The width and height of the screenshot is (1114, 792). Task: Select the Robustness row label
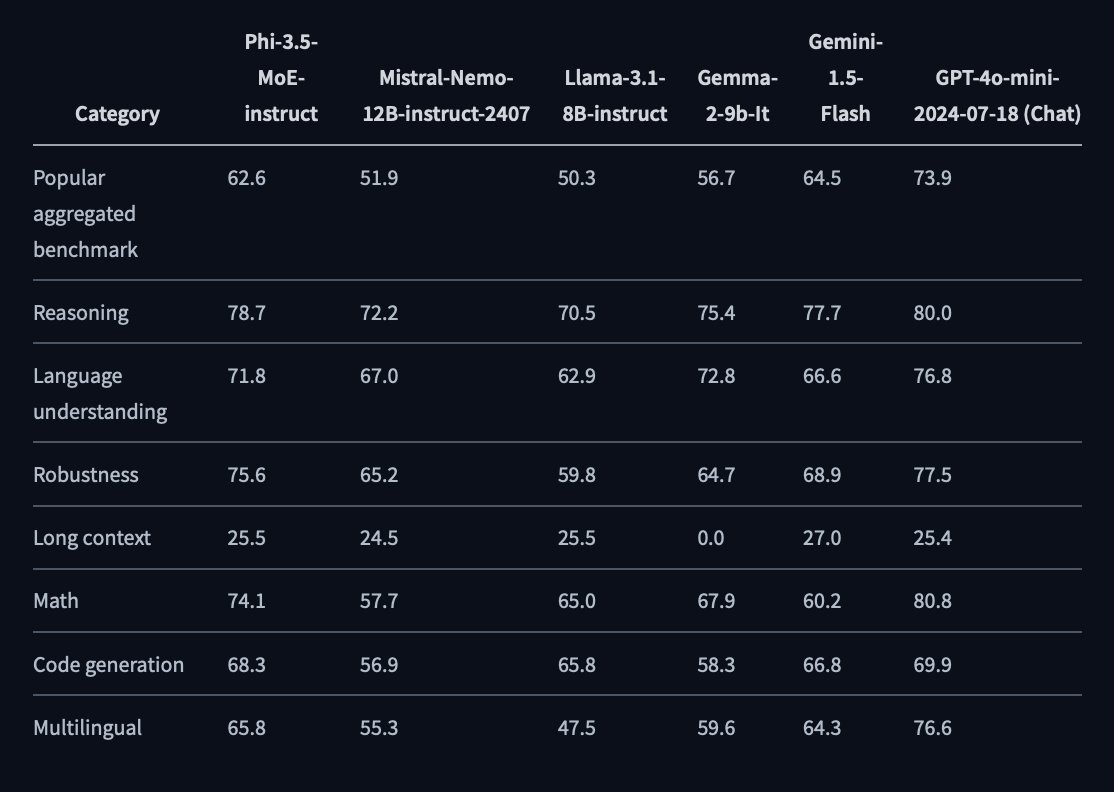(x=86, y=475)
